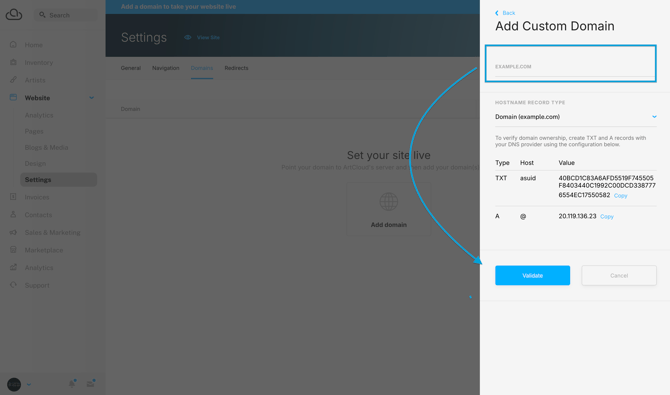
Task: Click the Home sidebar label
Action: 33,45
